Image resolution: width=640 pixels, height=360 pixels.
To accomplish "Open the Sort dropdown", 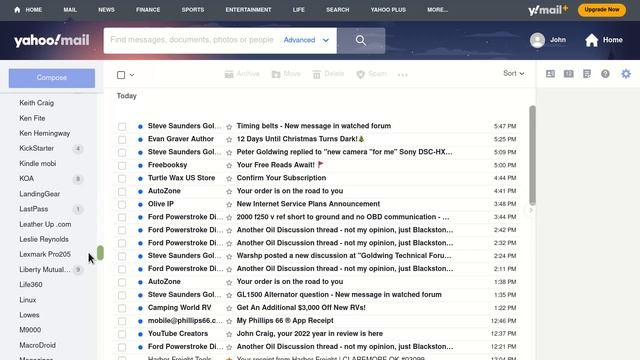I will (x=513, y=73).
